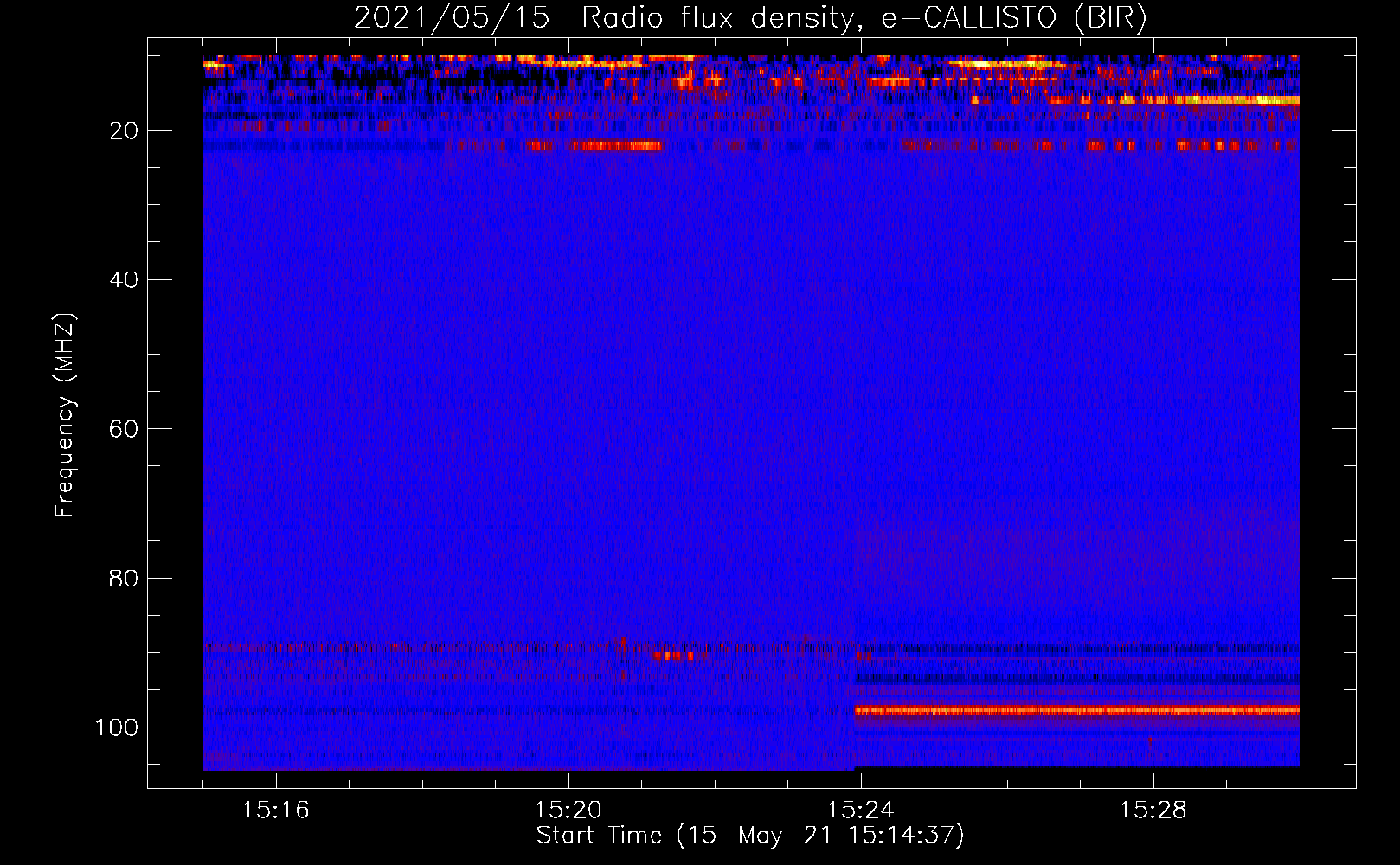Click the bright emission band near 98 MHz
Screen dimensions: 1400x865
point(1077,712)
